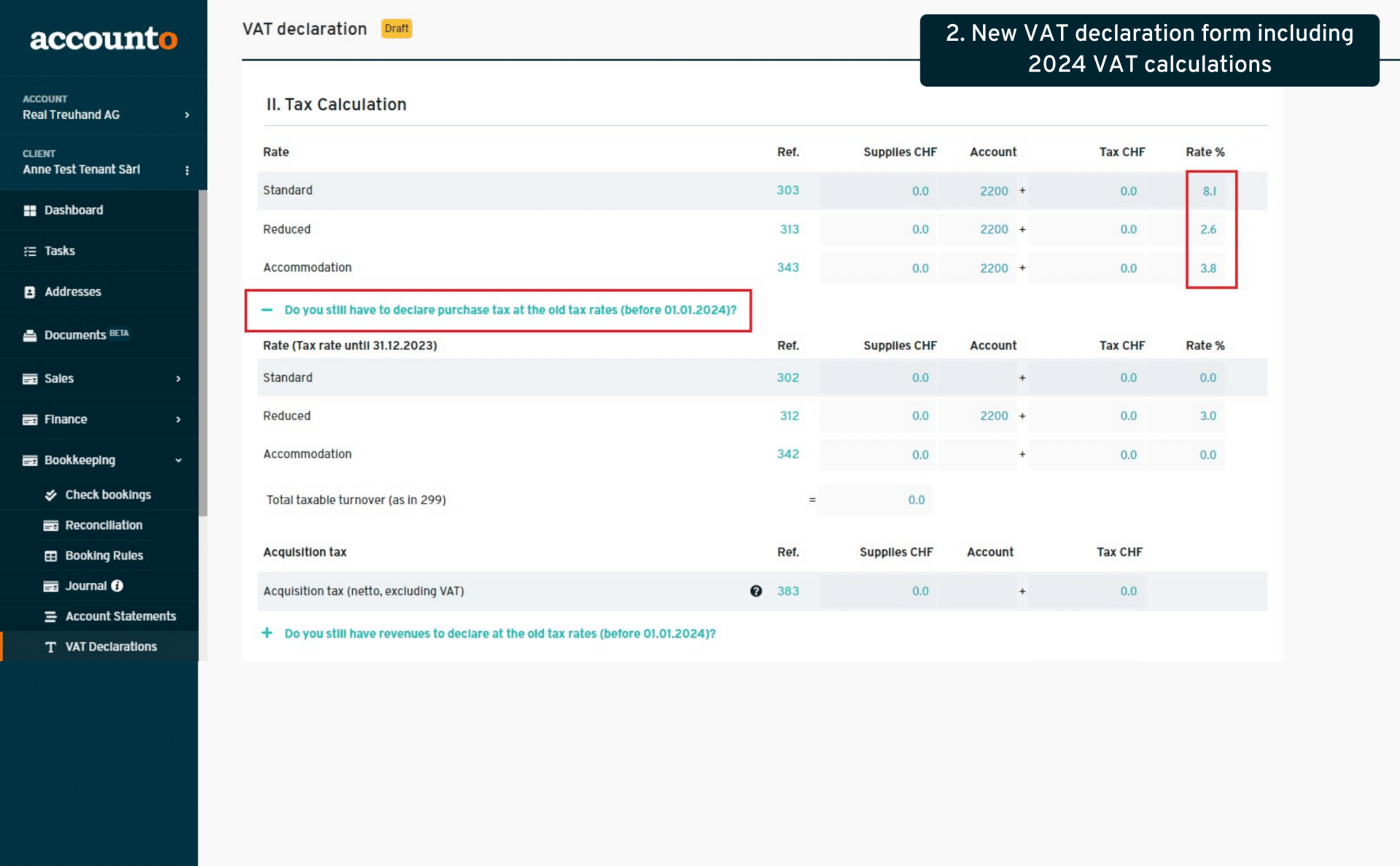Click reference link 312

pyautogui.click(x=789, y=416)
